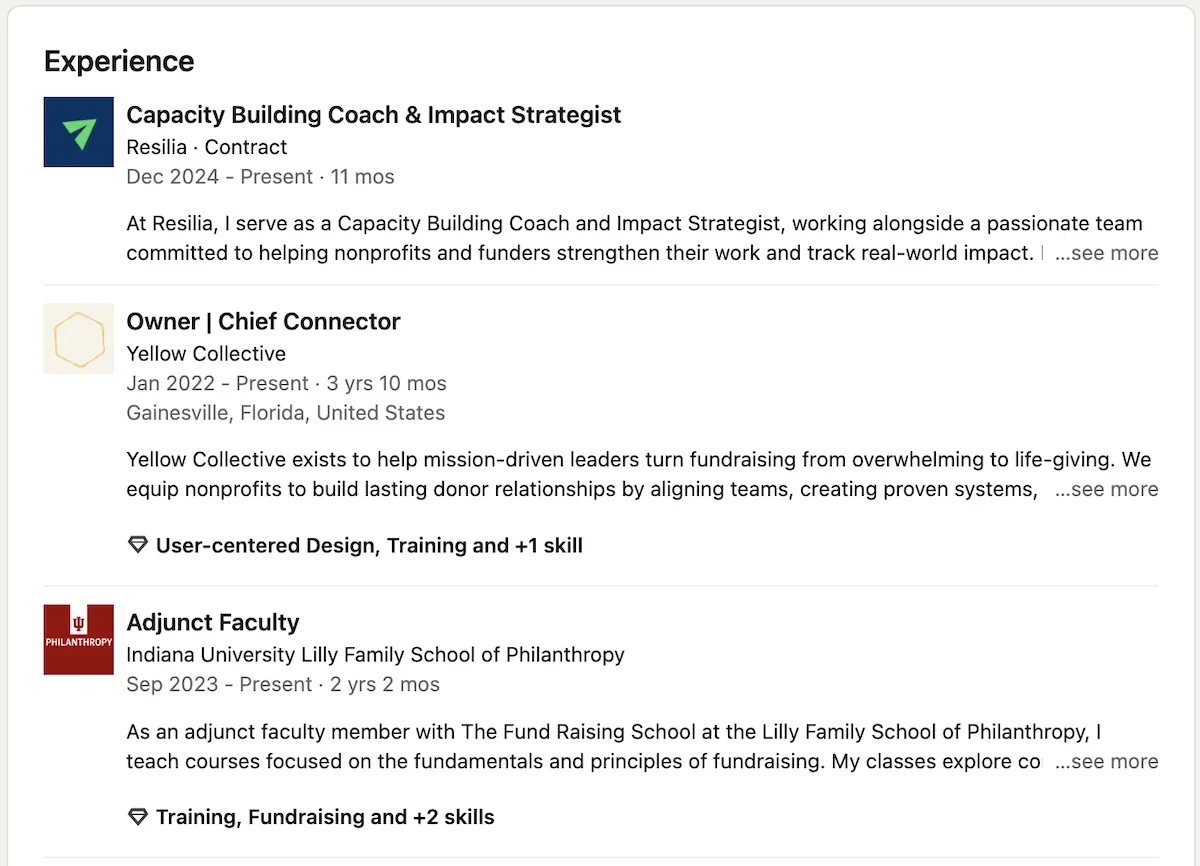This screenshot has height=866, width=1200.
Task: Open the Adjunct Faculty position title
Action: tap(213, 623)
